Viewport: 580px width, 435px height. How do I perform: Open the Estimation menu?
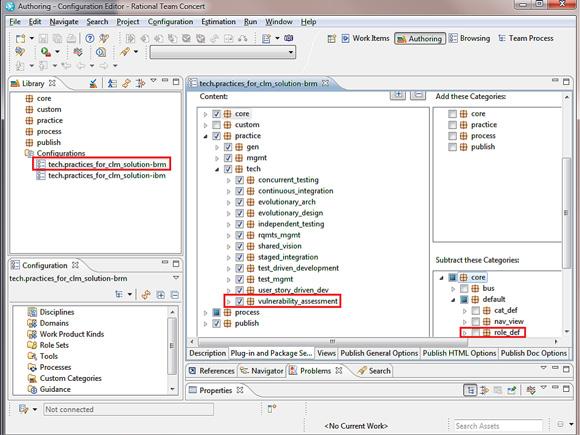218,22
